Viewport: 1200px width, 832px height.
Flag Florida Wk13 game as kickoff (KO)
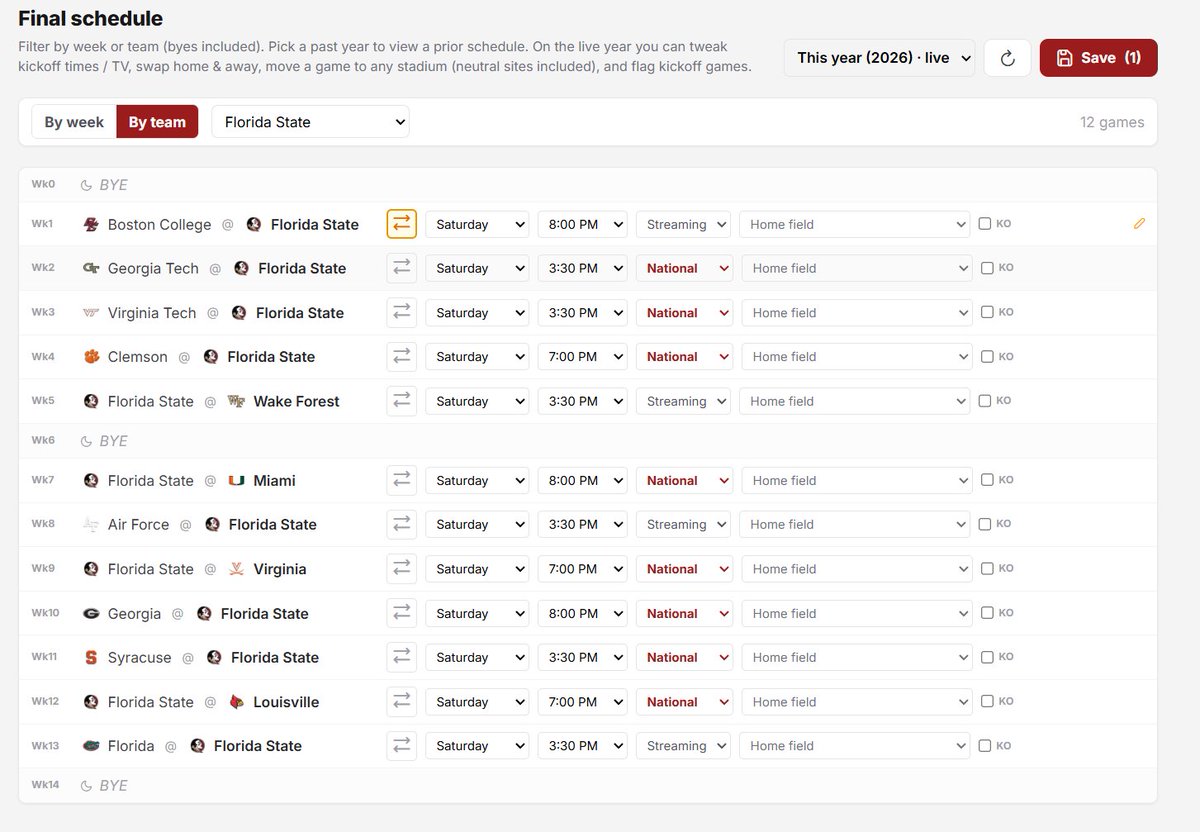tap(985, 745)
